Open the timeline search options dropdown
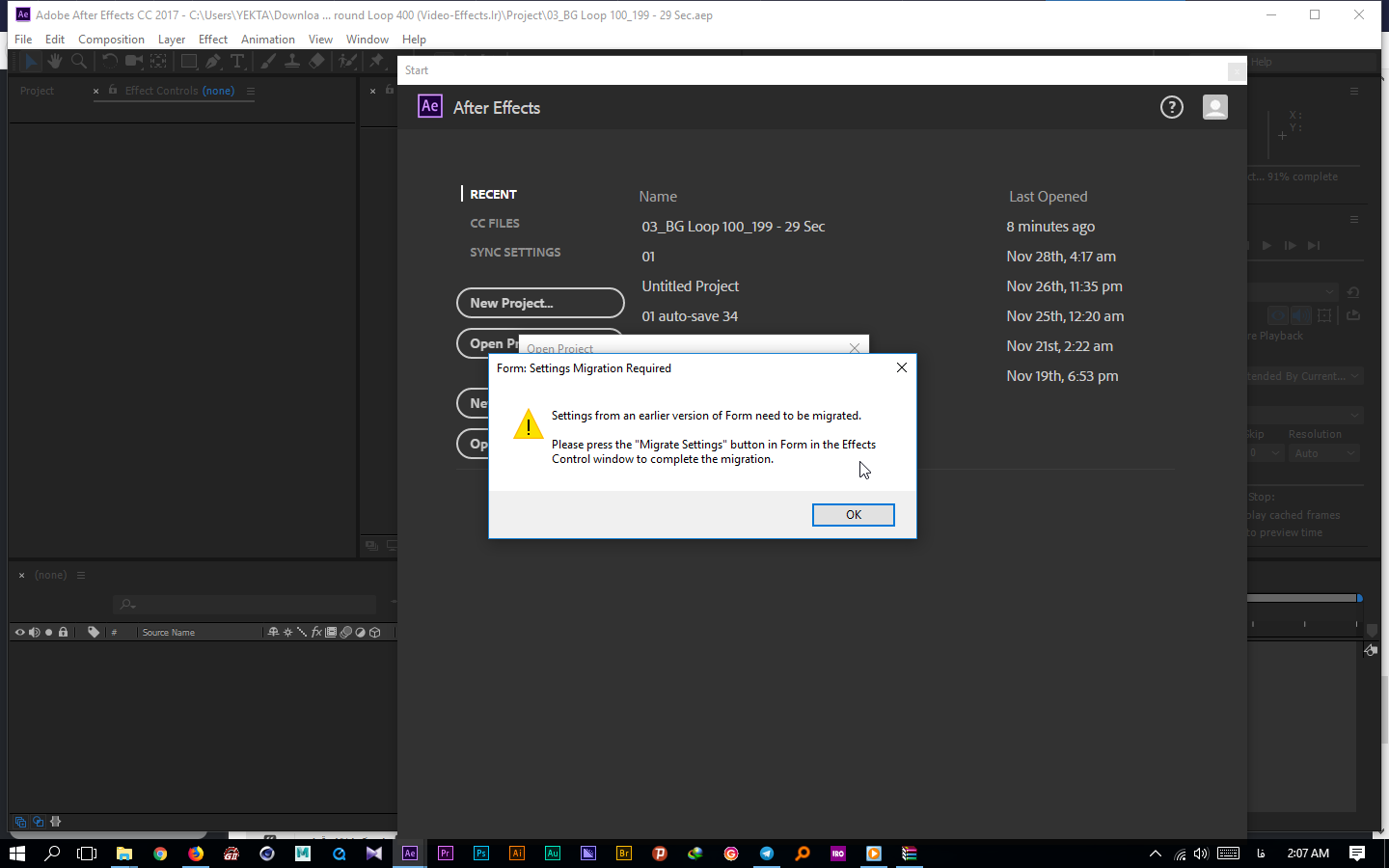1389x868 pixels. tap(127, 605)
